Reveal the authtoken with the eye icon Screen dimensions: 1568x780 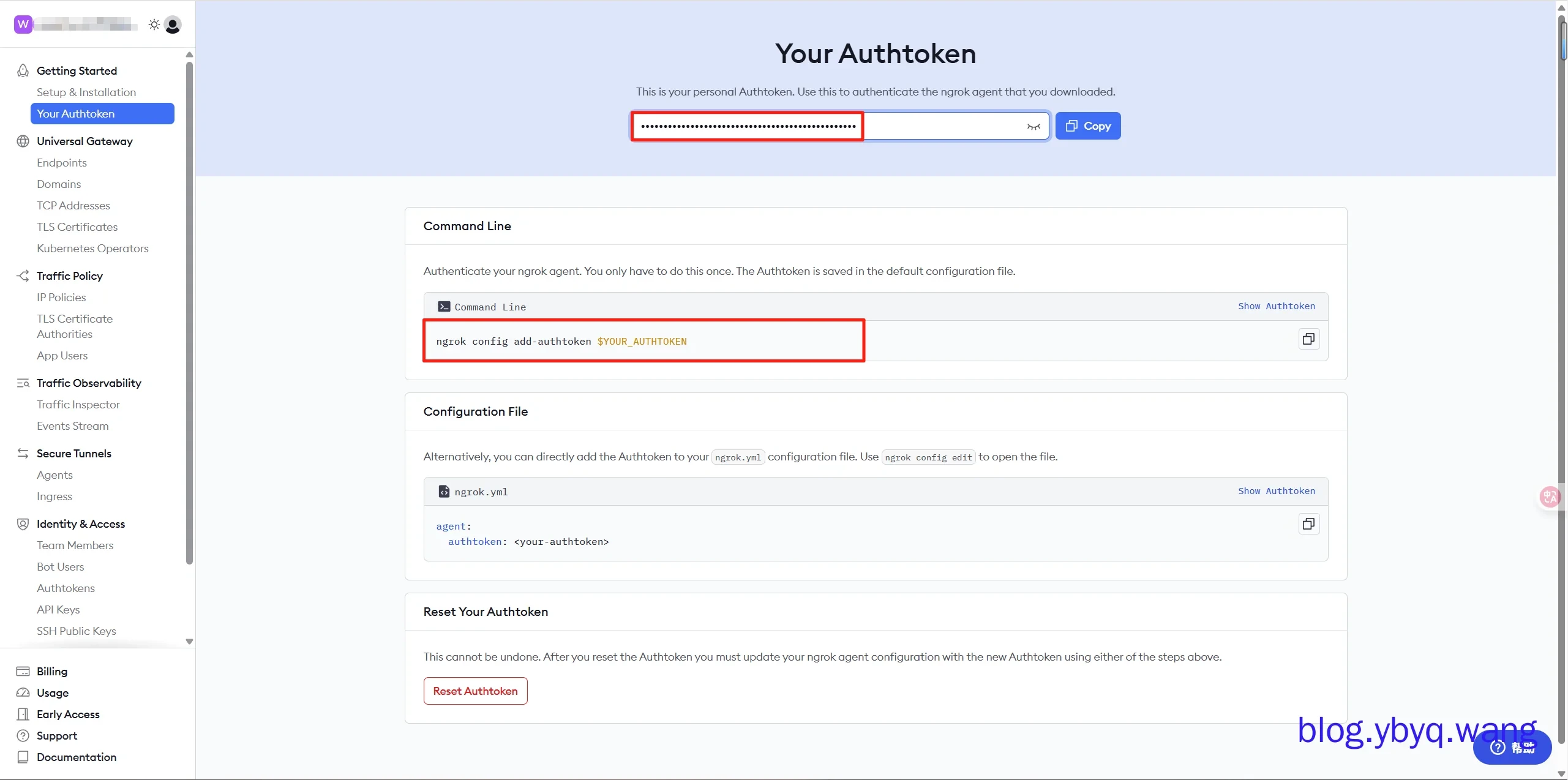1033,126
